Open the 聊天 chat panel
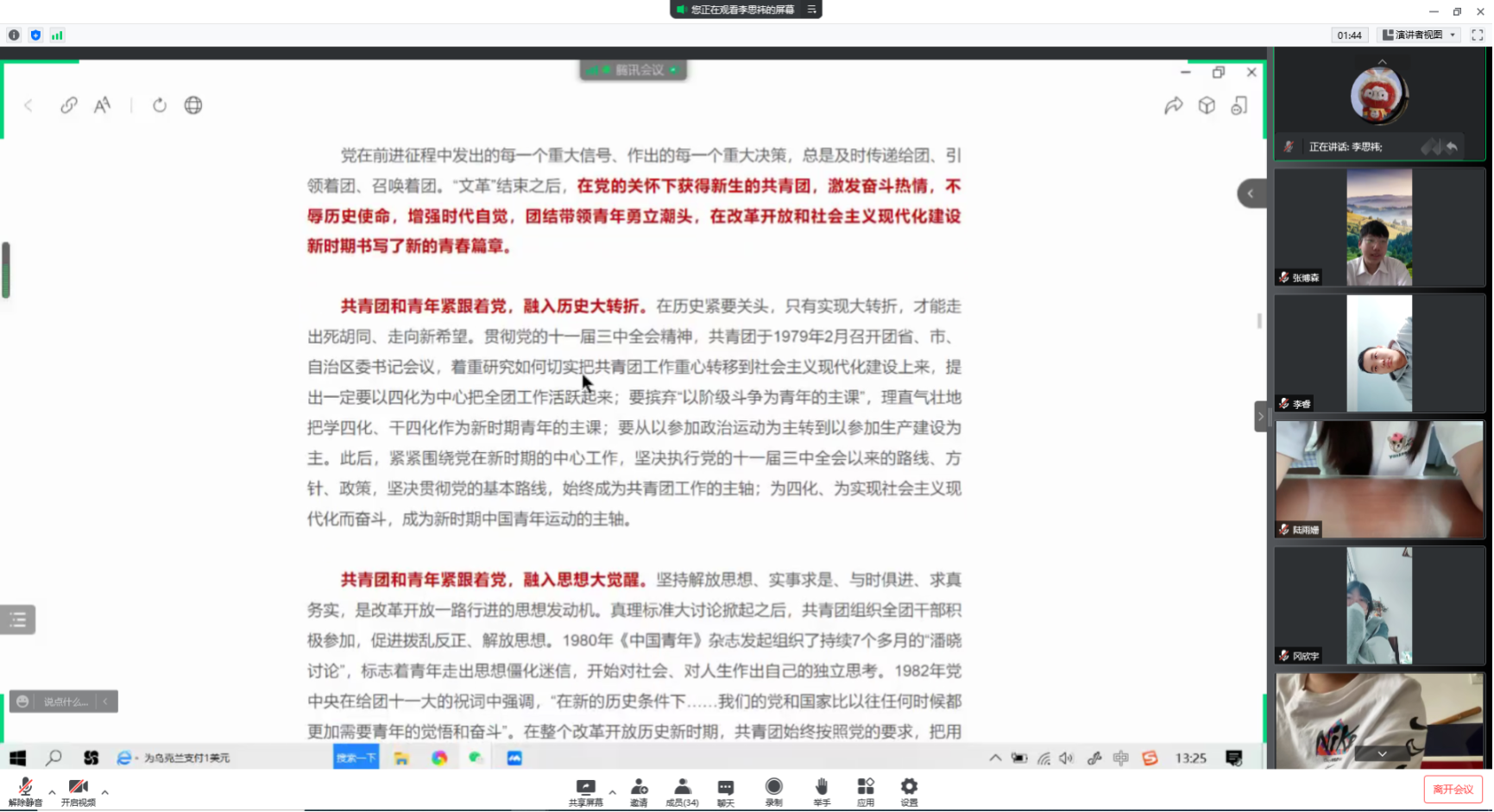The width and height of the screenshot is (1494, 812). [x=726, y=790]
